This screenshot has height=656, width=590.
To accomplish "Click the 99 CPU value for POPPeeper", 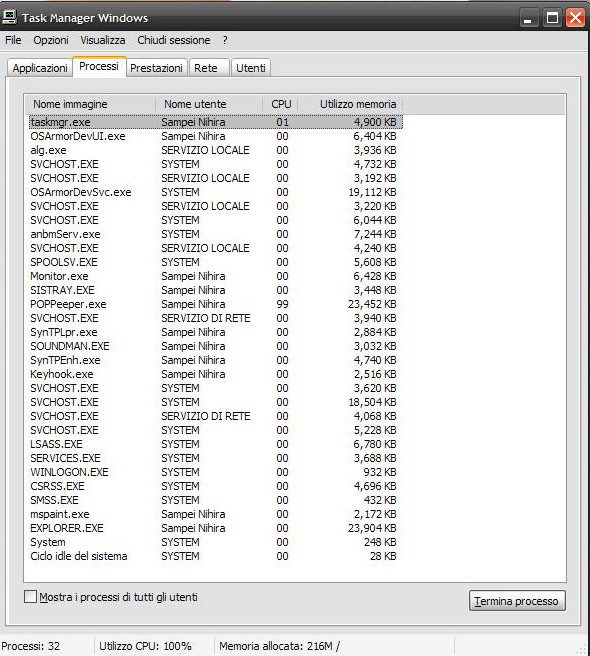I will pos(282,304).
